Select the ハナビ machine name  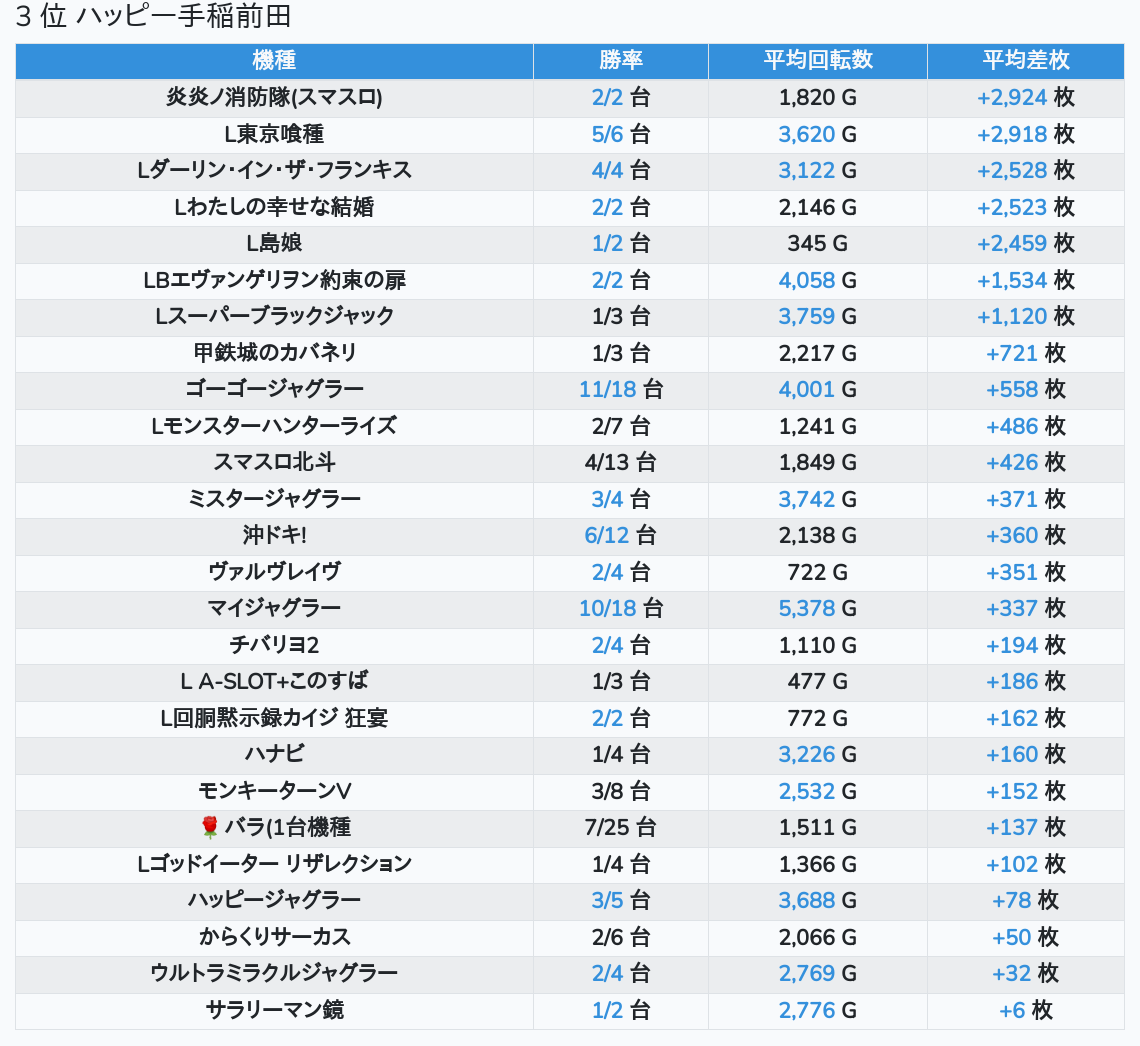coord(274,754)
